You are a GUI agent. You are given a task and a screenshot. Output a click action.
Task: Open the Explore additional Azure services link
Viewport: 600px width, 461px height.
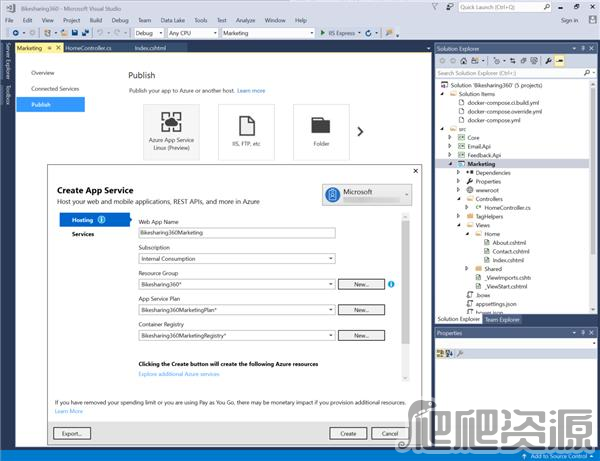pos(179,374)
